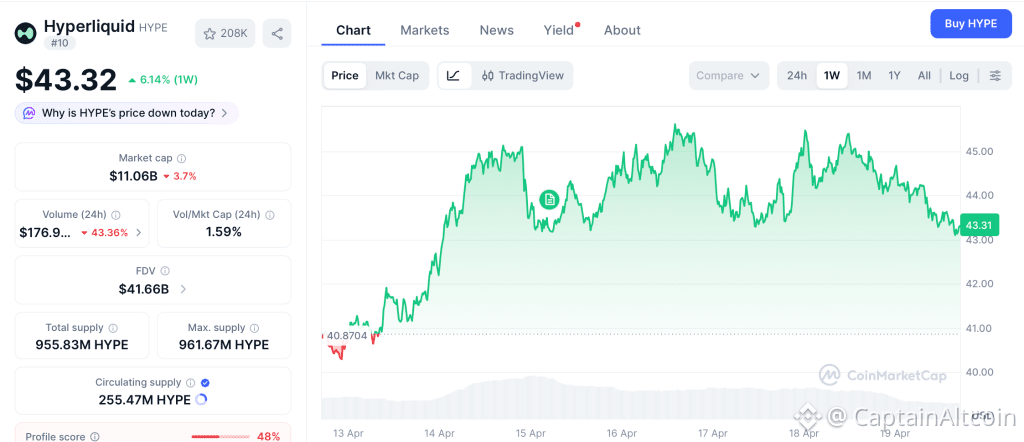The width and height of the screenshot is (1024, 442).
Task: Click the news event marker on chart
Action: [548, 199]
